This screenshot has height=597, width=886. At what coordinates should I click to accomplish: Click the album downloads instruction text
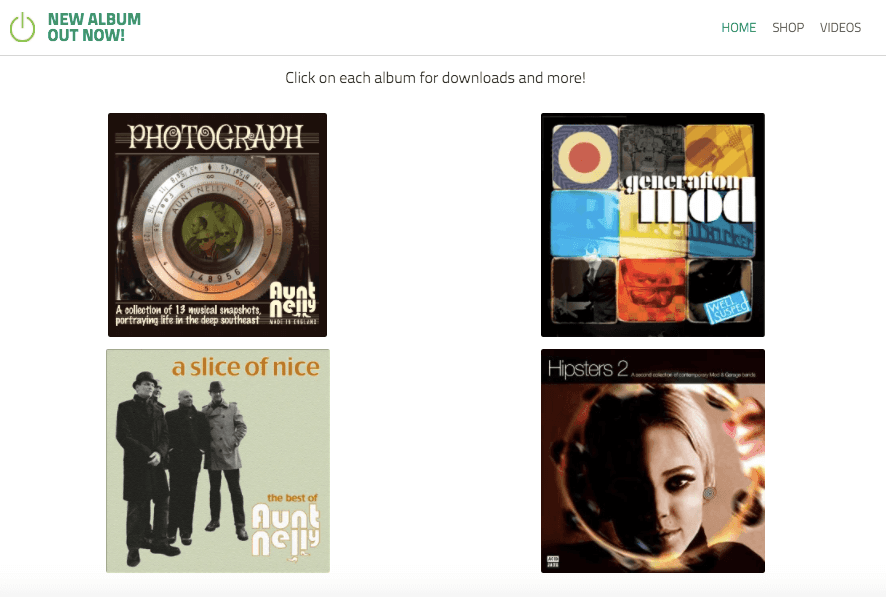435,78
